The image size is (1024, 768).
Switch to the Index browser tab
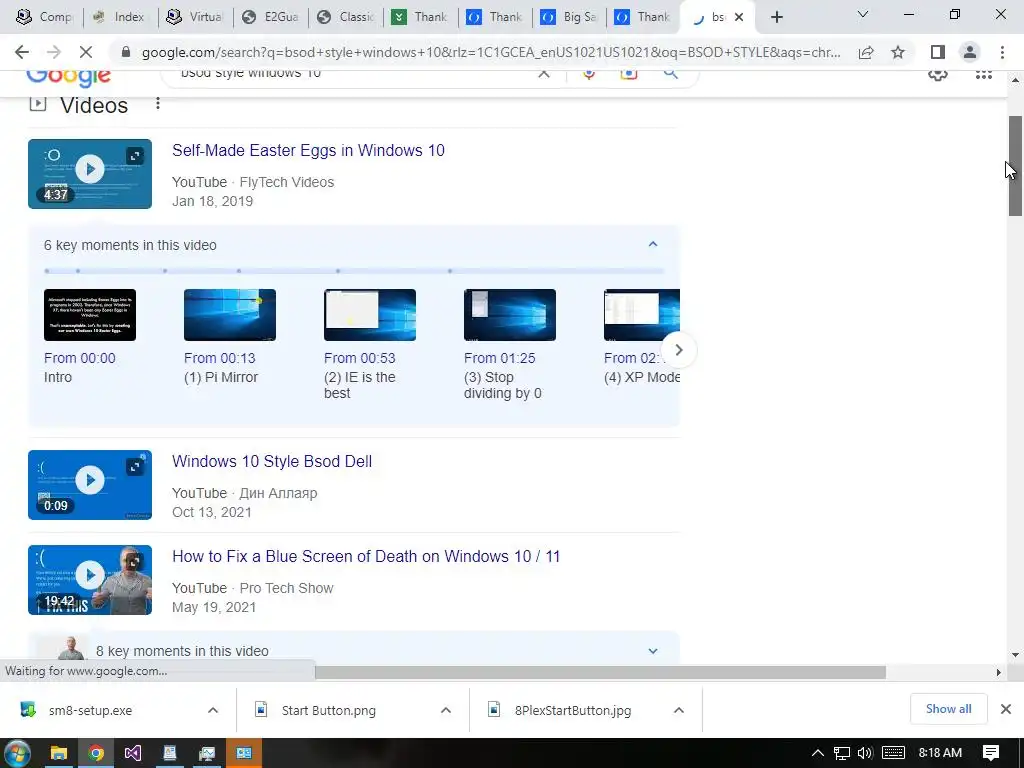120,17
